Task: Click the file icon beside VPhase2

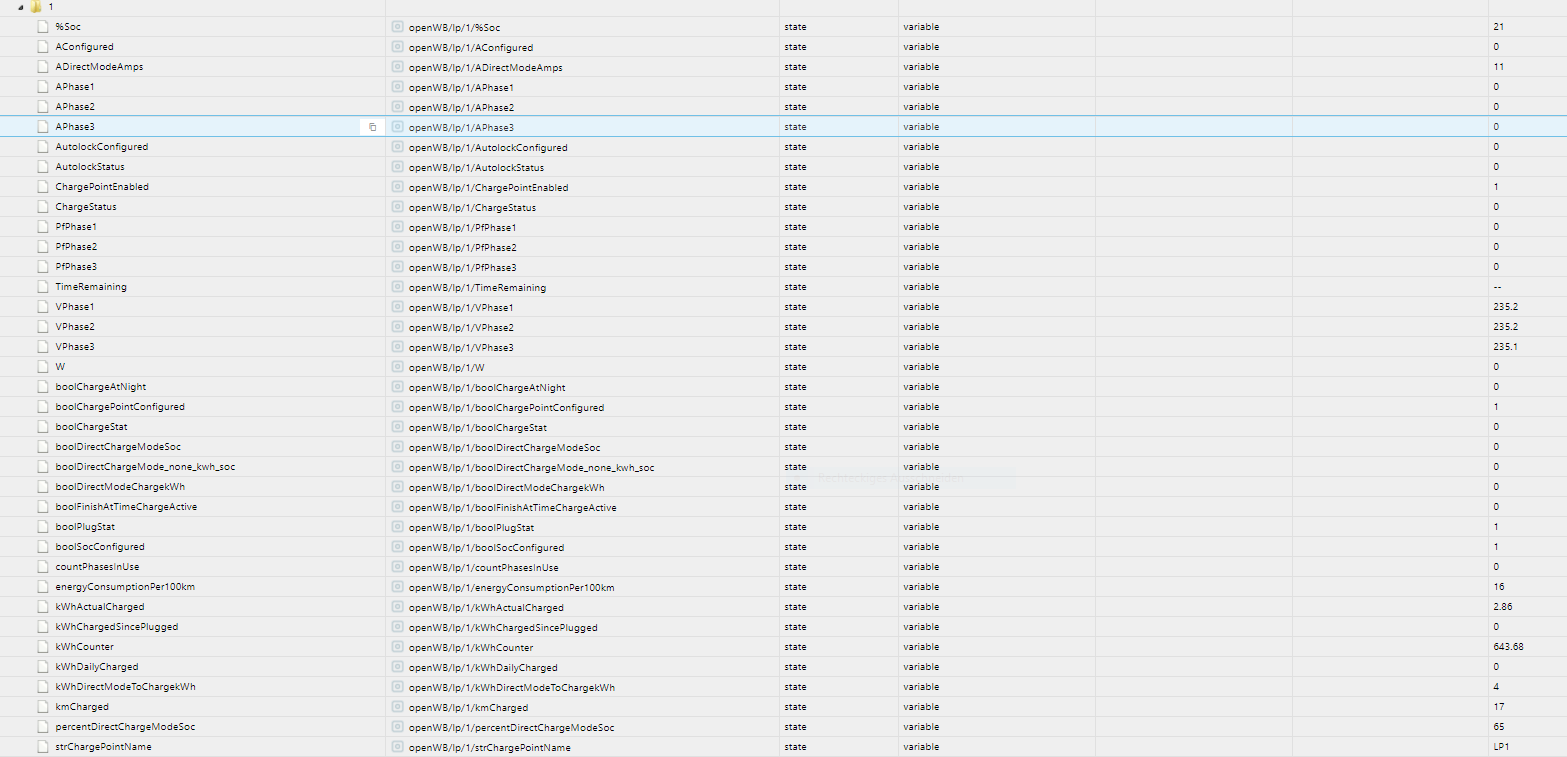Action: [43, 327]
